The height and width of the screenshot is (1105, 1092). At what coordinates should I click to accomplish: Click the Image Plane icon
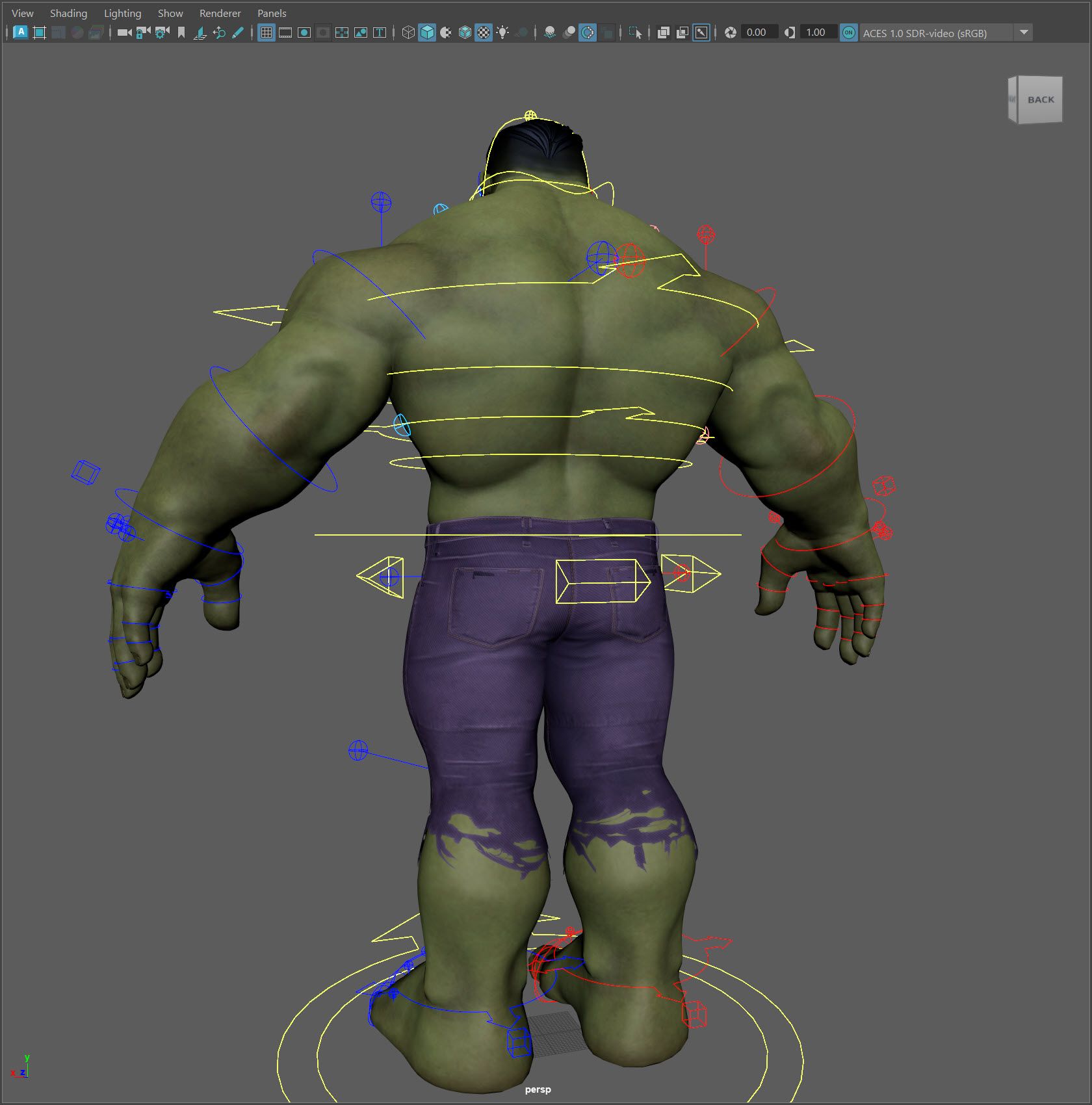pyautogui.click(x=200, y=32)
